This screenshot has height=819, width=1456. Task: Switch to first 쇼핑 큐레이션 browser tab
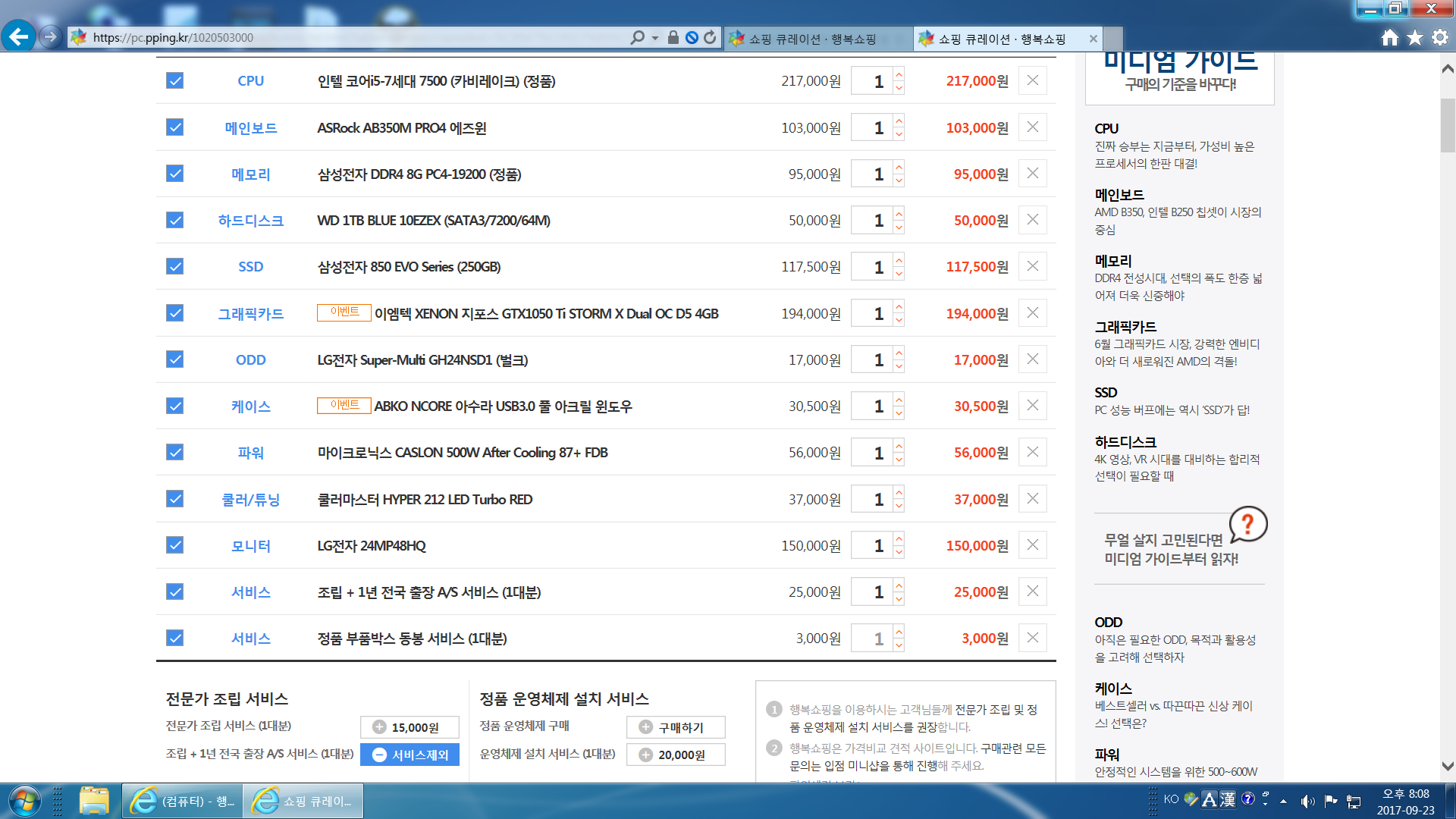[818, 39]
